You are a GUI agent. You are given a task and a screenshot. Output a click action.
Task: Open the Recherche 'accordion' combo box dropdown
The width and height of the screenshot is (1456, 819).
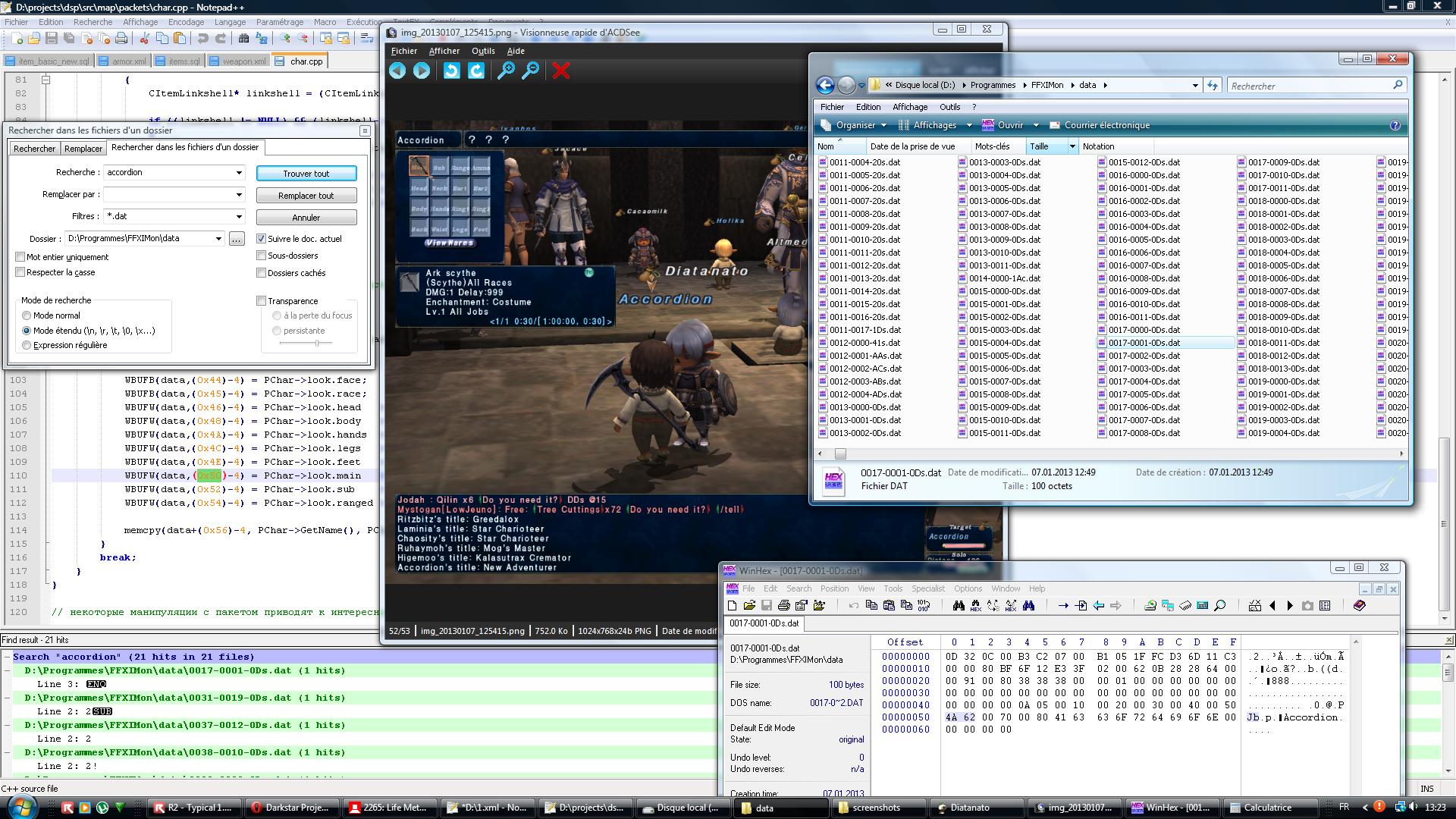[239, 172]
